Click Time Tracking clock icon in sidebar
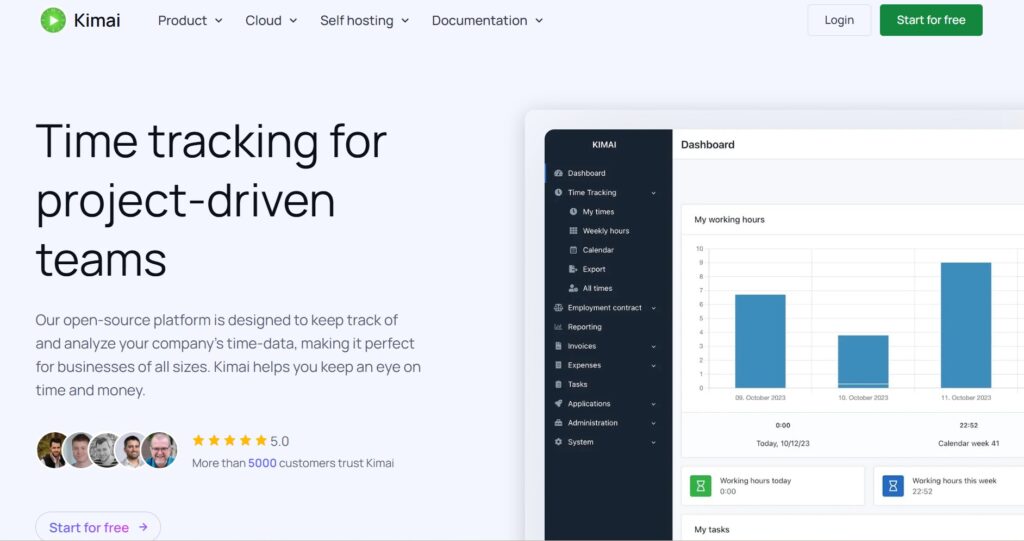The width and height of the screenshot is (1024, 541). 558,192
